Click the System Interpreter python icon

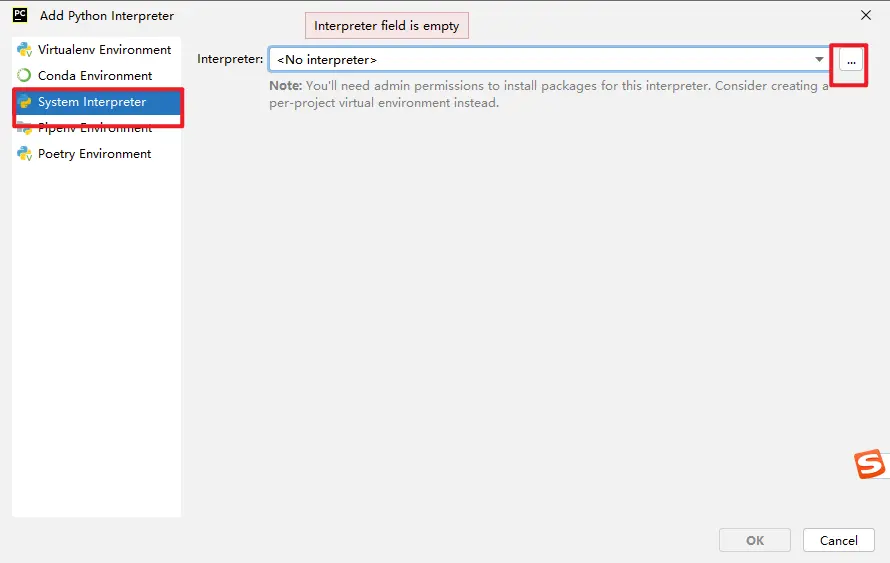click(24, 102)
